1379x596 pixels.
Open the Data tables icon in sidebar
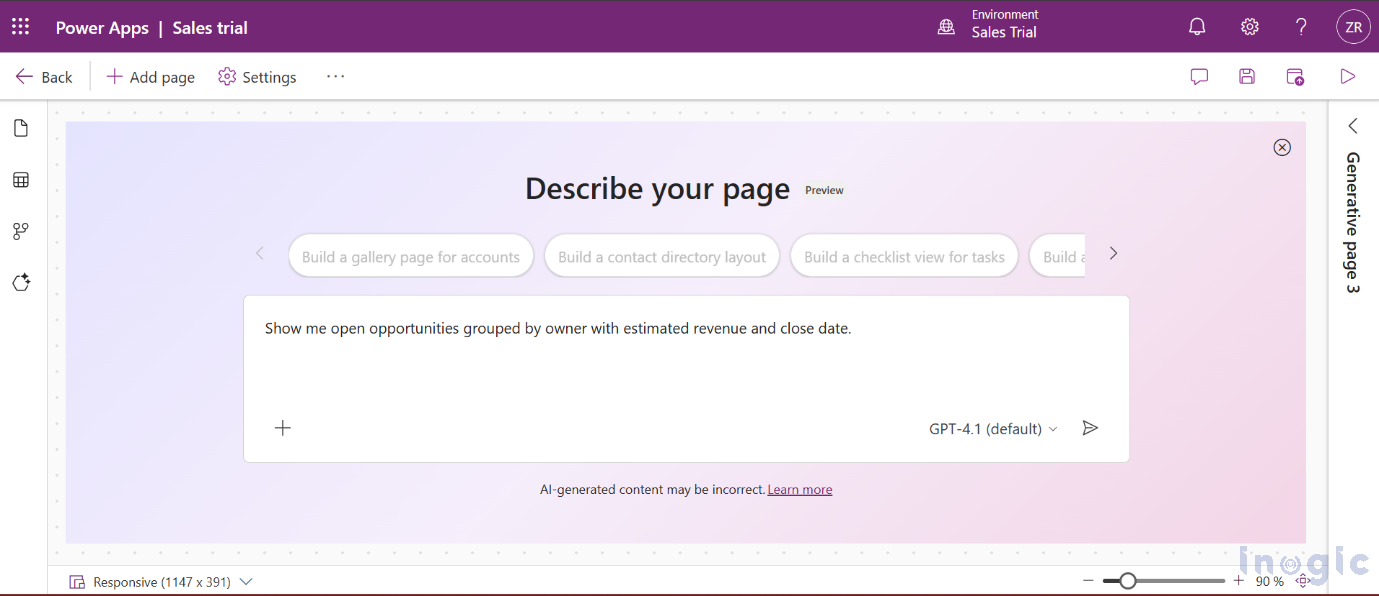tap(21, 180)
